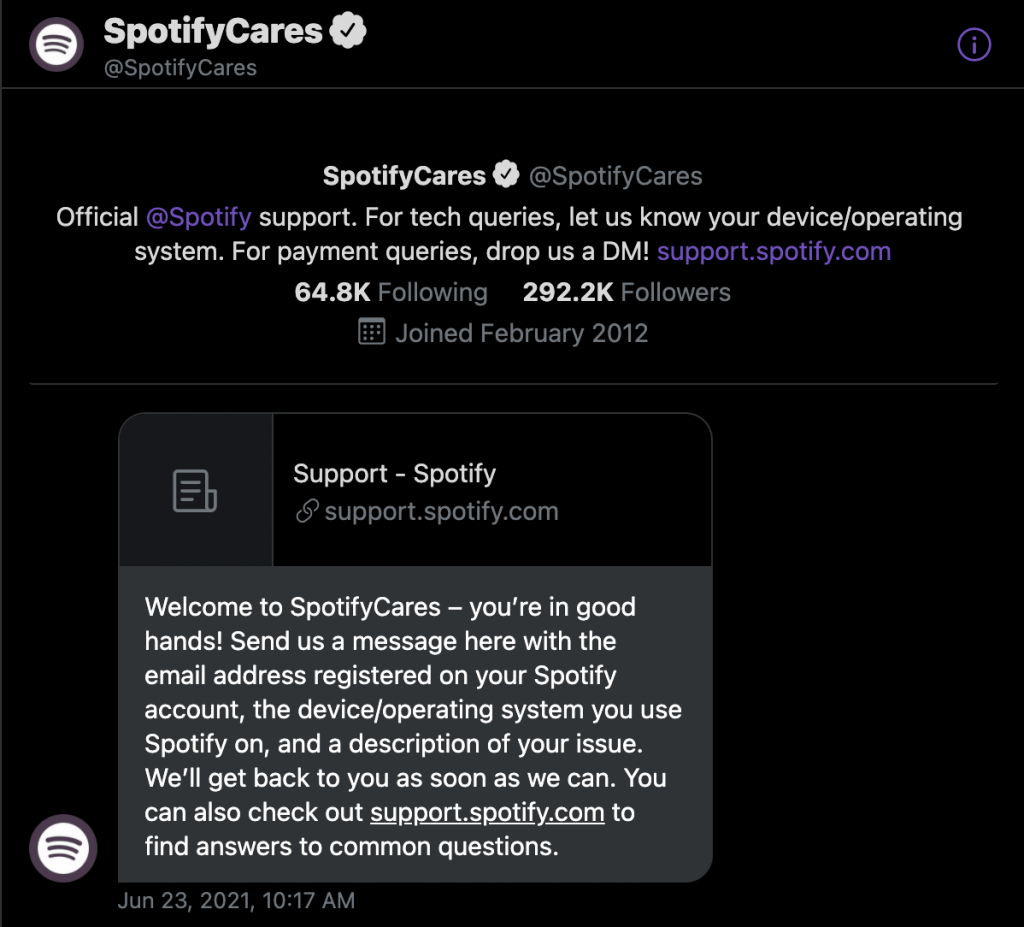1024x927 pixels.
Task: Click the @SpotifyCares handle under header title
Action: 180,68
